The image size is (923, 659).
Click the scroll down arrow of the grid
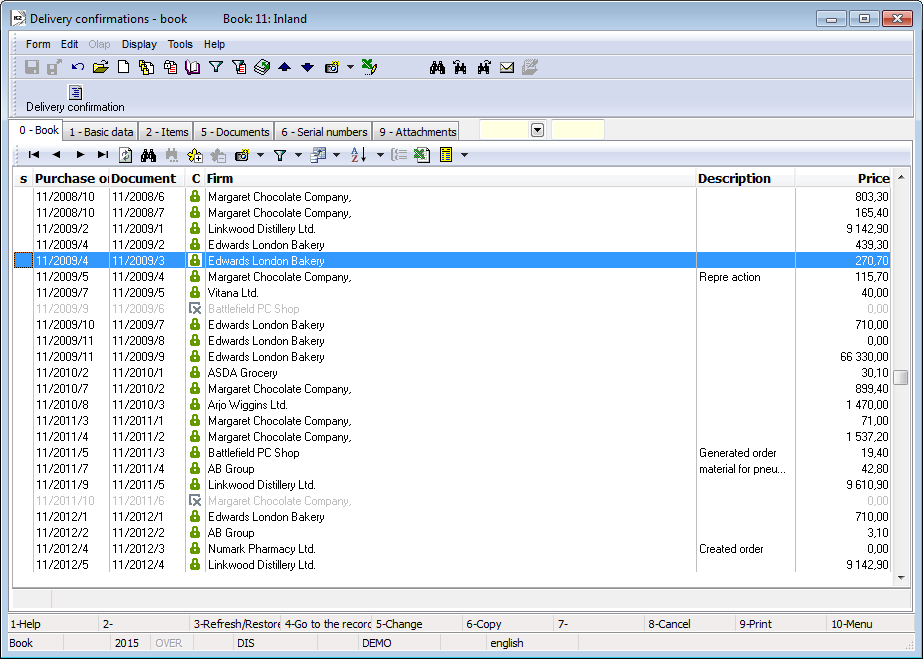coord(901,578)
